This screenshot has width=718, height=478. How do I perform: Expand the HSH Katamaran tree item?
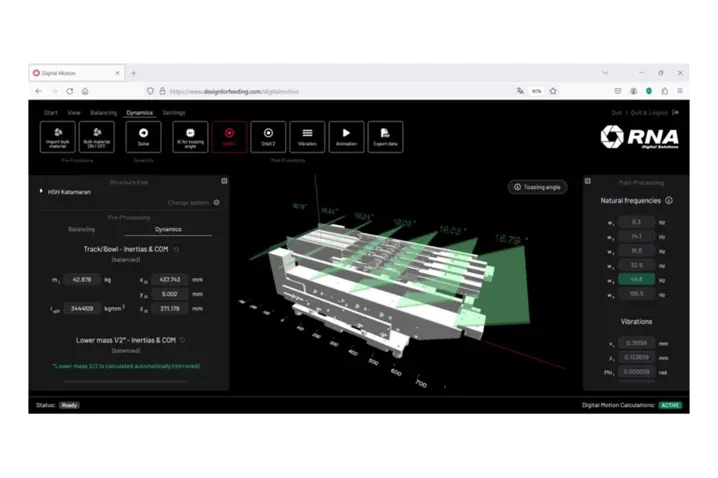[x=41, y=191]
